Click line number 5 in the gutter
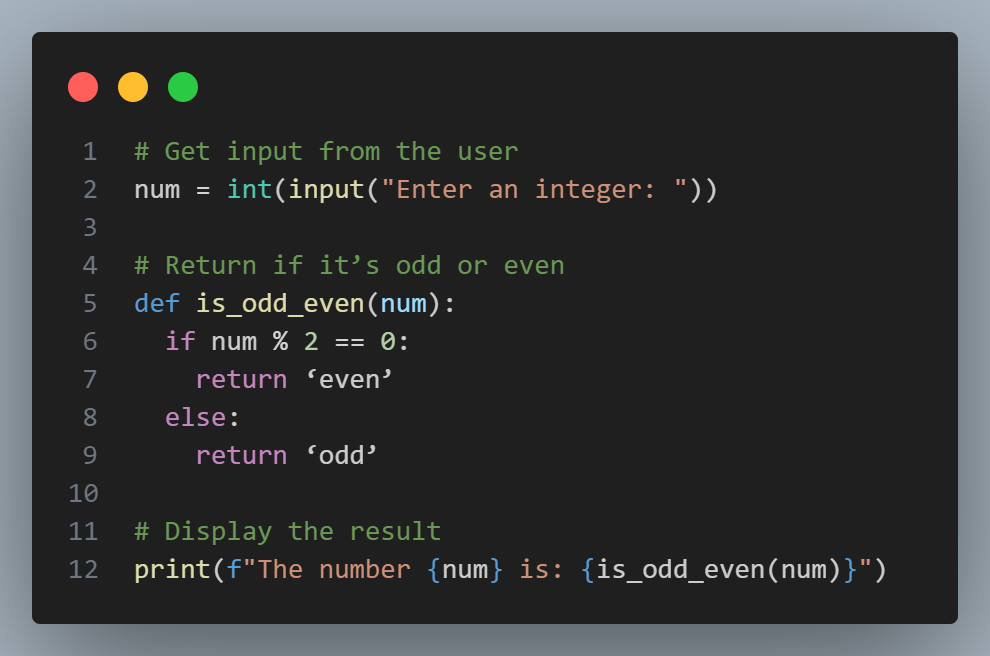This screenshot has width=990, height=656. pos(89,303)
